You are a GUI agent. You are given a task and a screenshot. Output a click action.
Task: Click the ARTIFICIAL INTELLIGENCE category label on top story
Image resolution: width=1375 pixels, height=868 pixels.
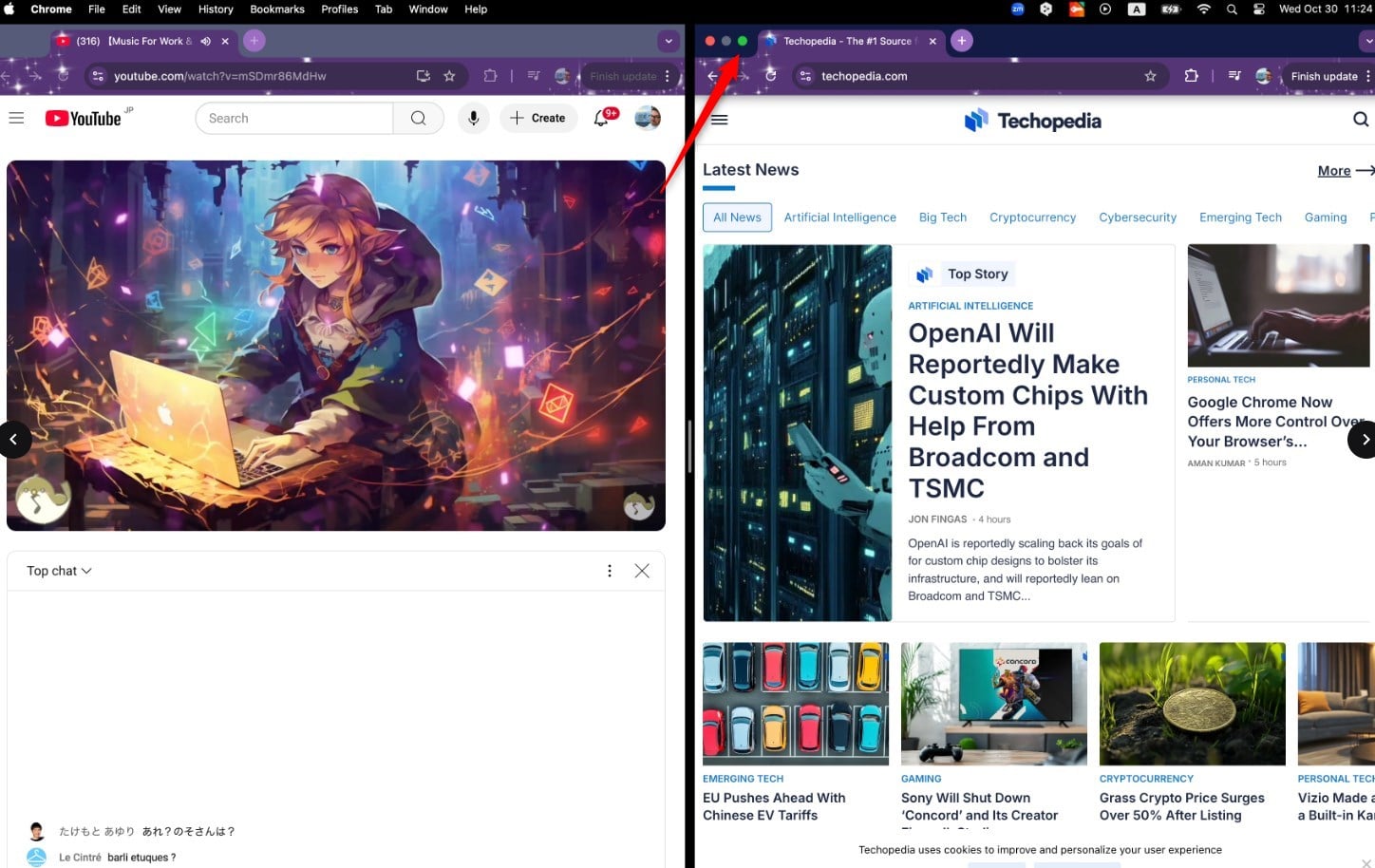(970, 306)
